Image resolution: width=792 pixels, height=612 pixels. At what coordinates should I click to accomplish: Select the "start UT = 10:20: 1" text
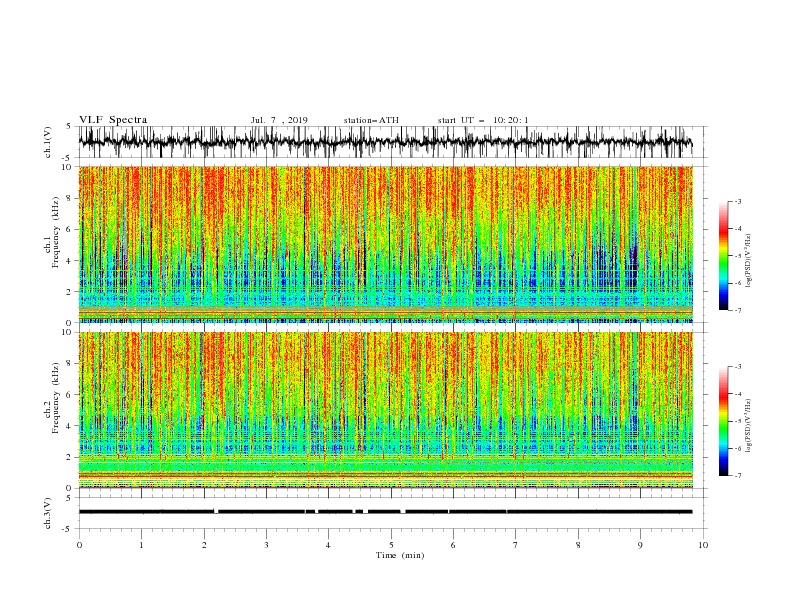click(483, 120)
